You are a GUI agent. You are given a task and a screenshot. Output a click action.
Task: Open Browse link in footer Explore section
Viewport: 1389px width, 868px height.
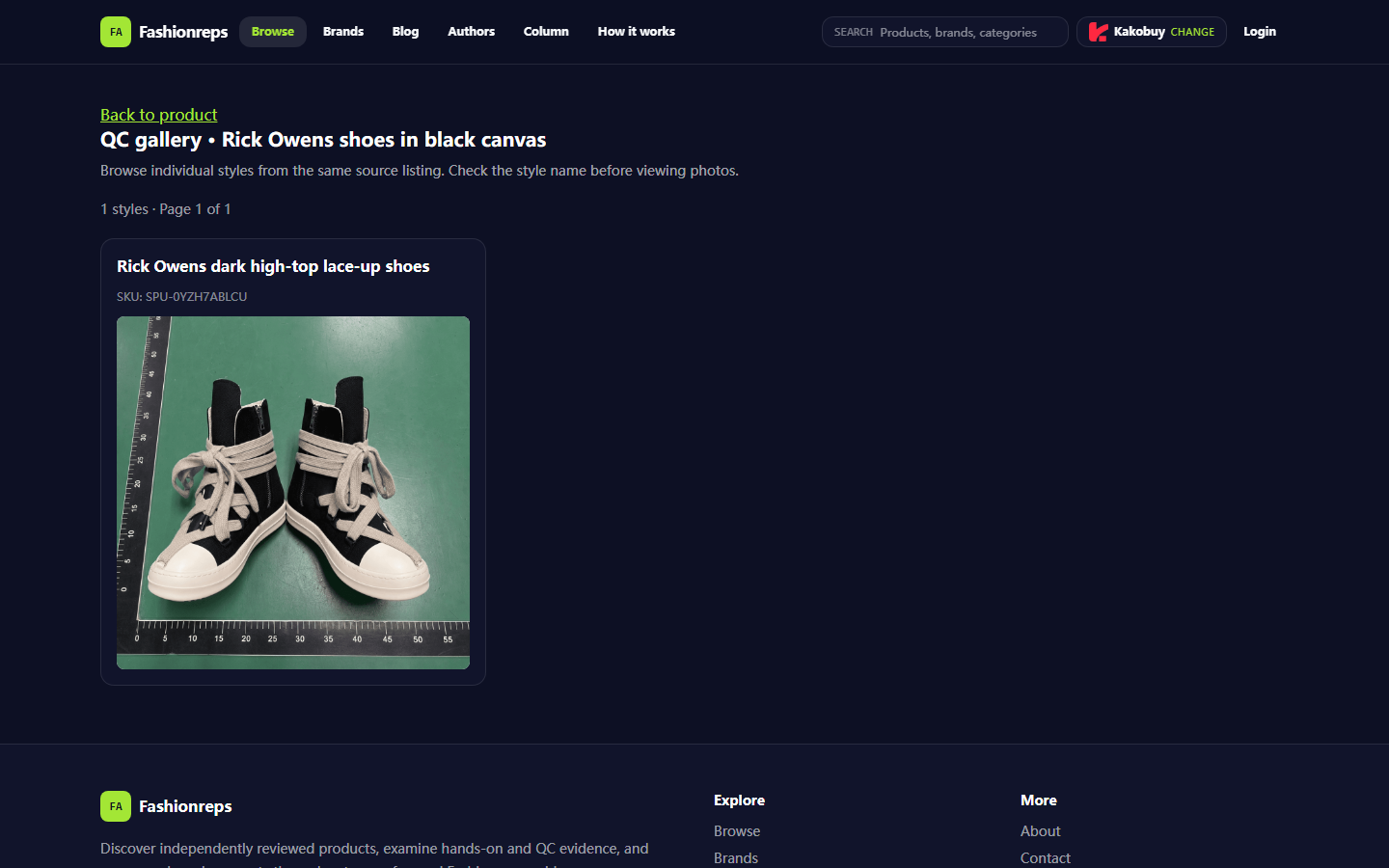(x=737, y=831)
